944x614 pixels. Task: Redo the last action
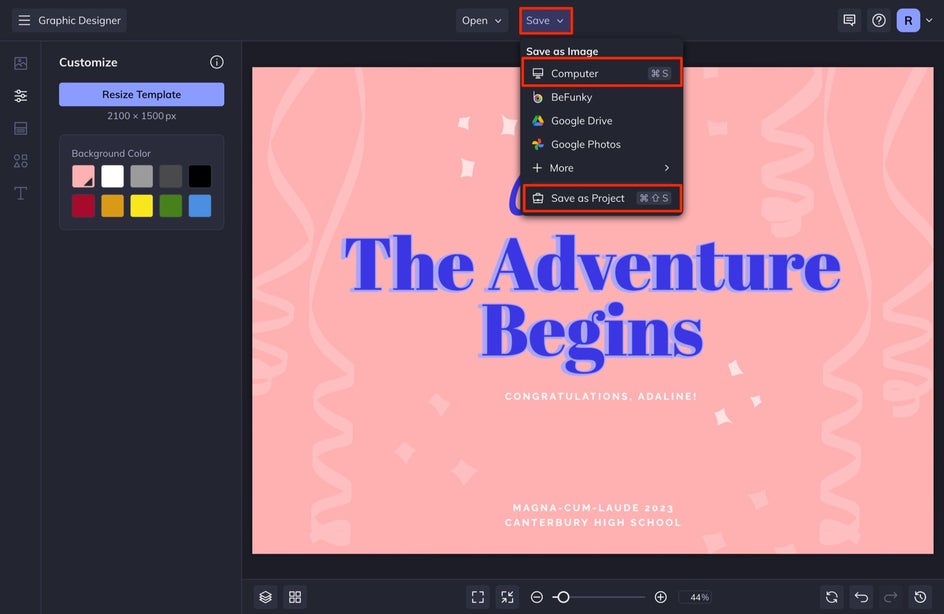pos(890,597)
